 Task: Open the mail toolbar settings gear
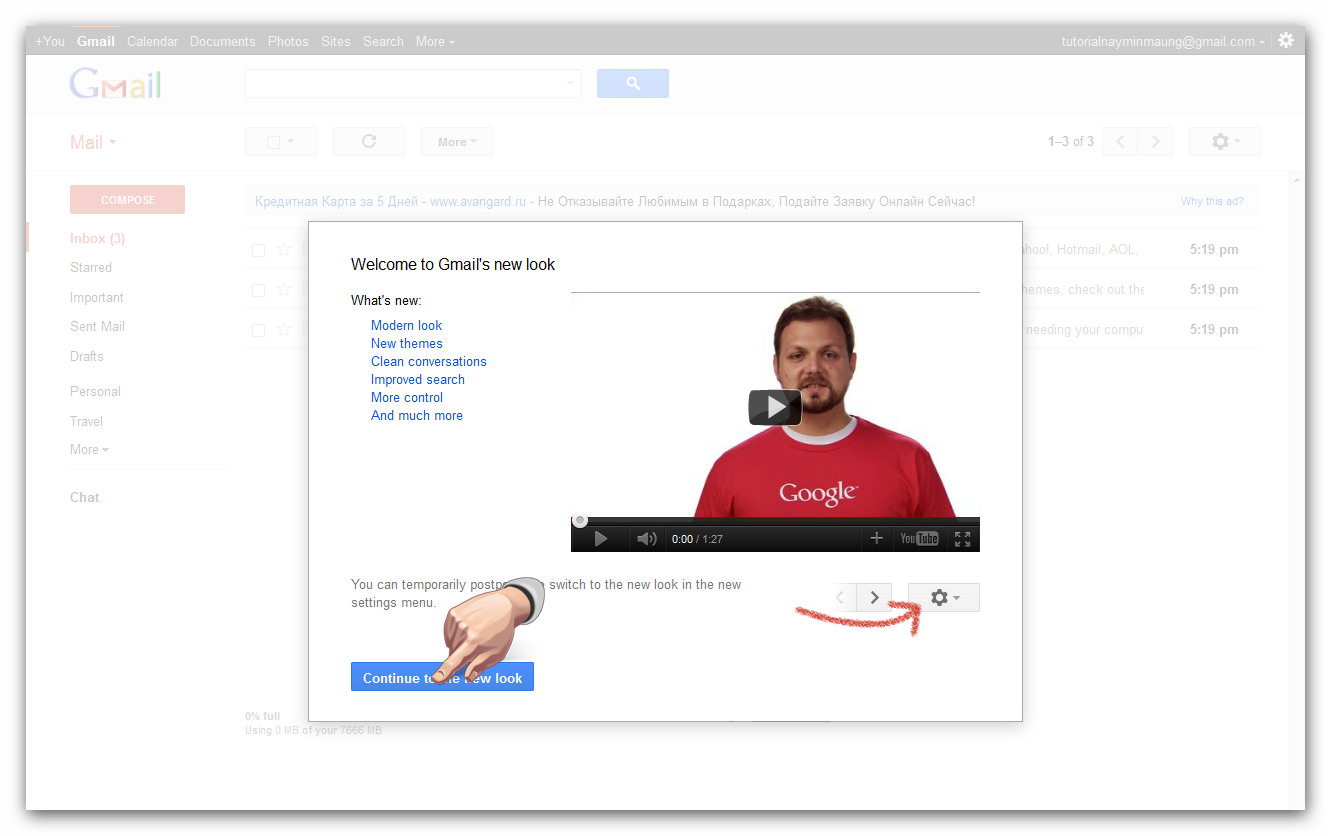1225,142
